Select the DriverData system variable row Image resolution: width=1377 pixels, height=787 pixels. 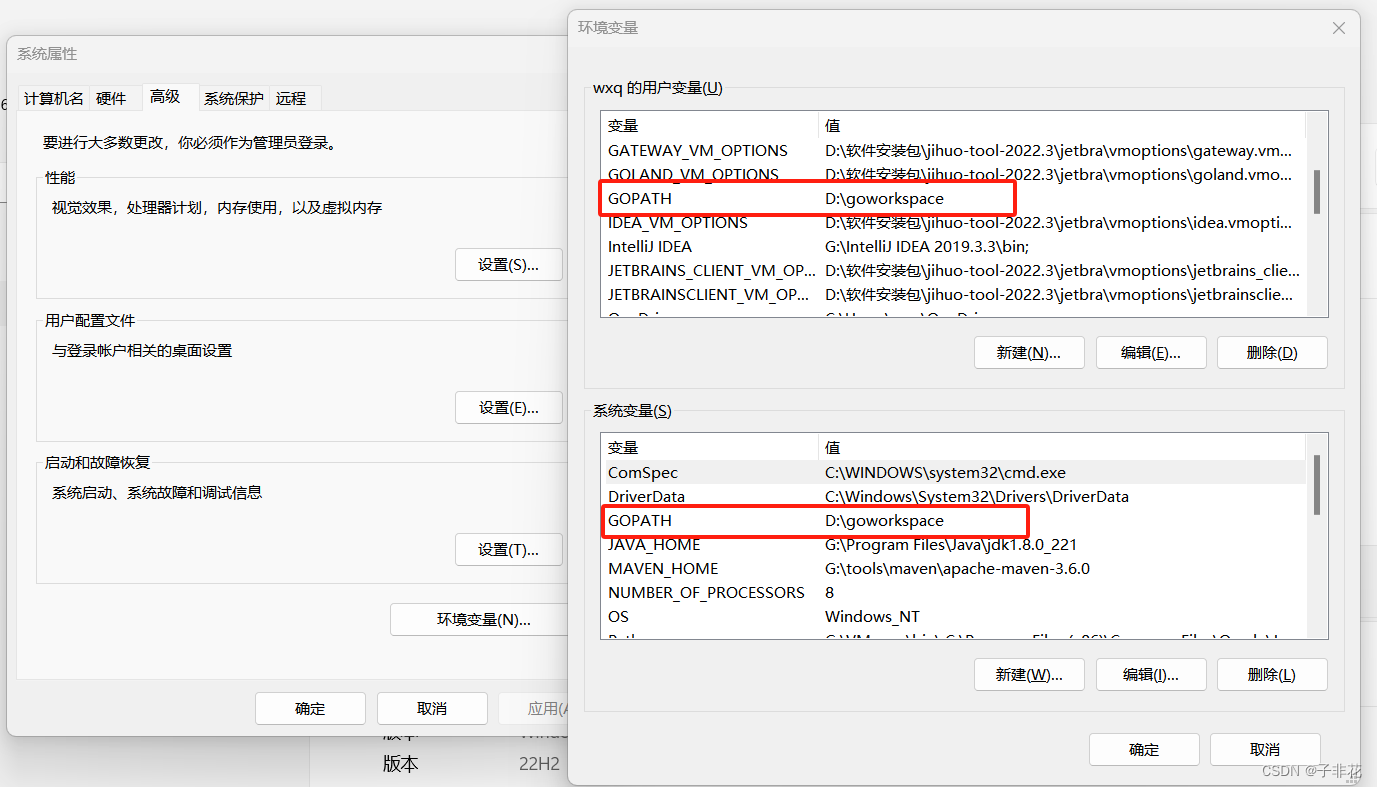point(953,496)
